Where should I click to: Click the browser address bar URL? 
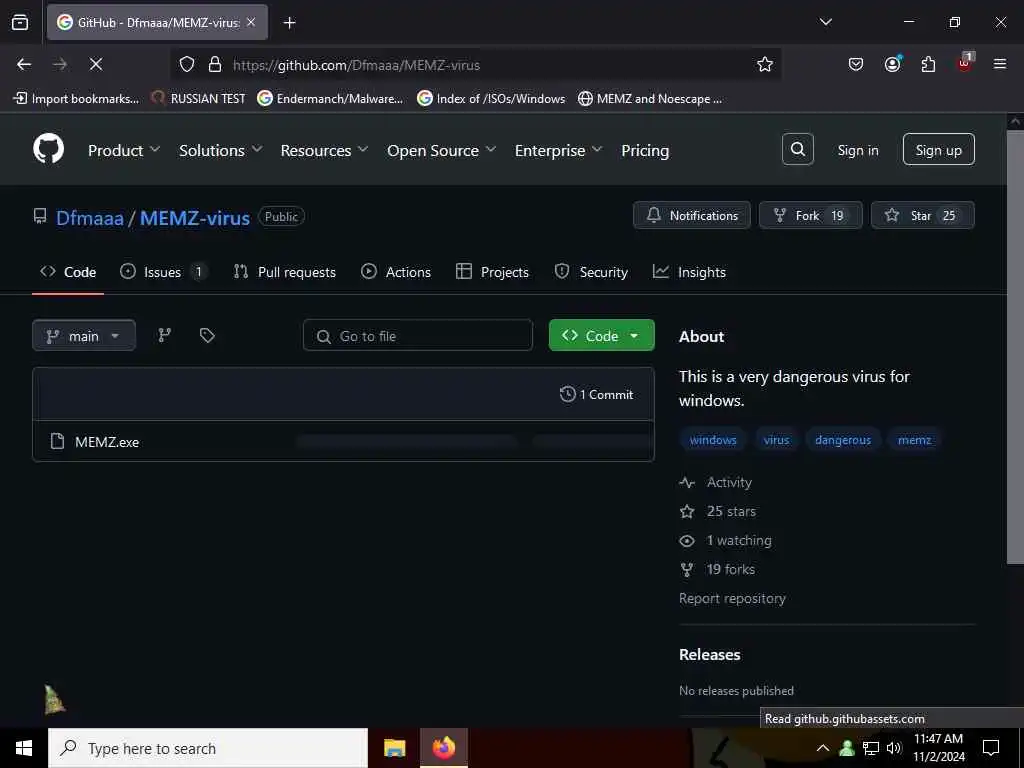click(357, 65)
